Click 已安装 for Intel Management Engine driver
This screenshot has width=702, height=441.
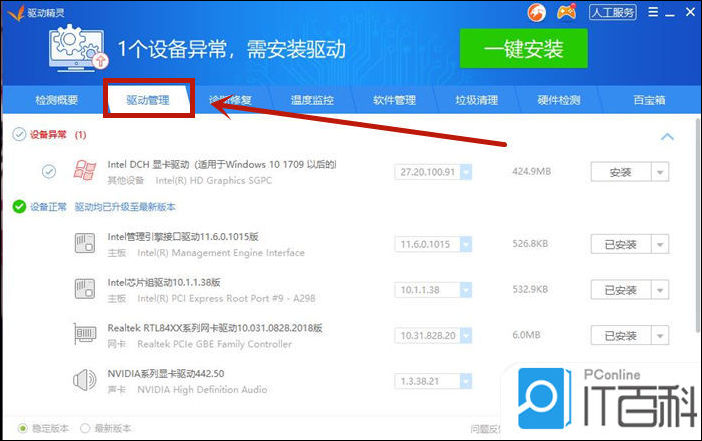pos(621,244)
